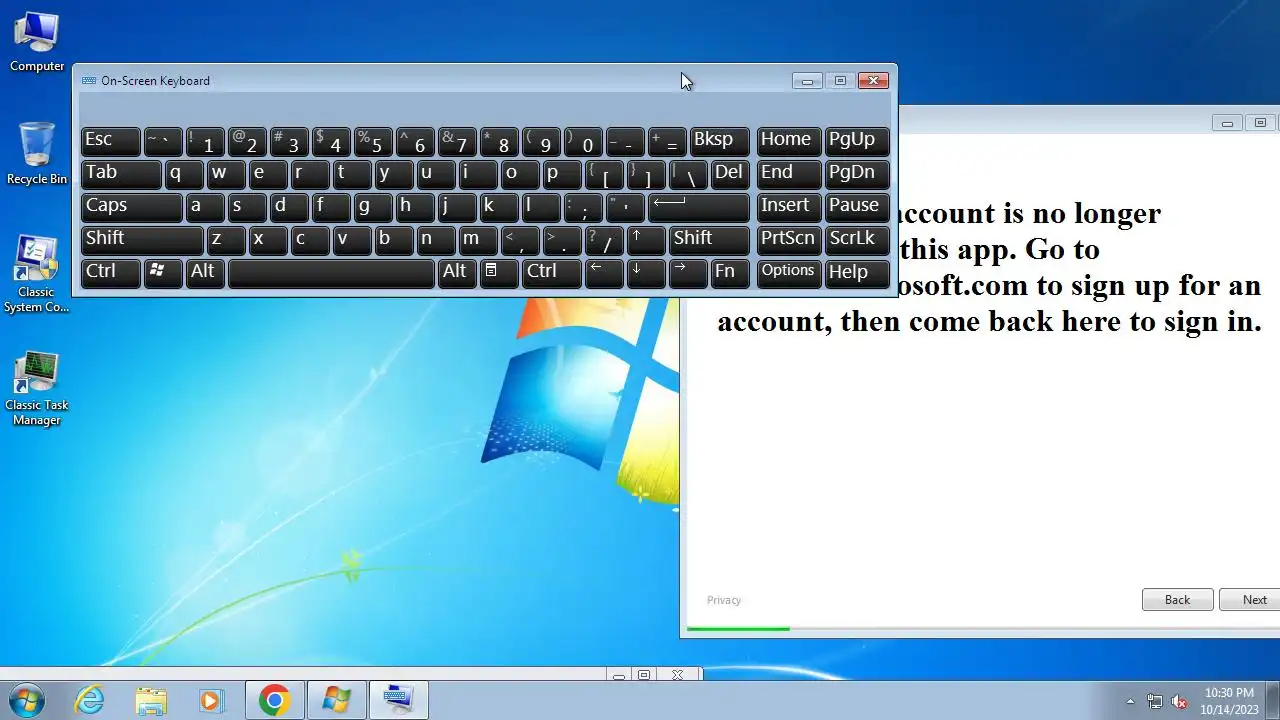This screenshot has width=1280, height=720.
Task: Click the Enter key on keyboard
Action: click(699, 207)
